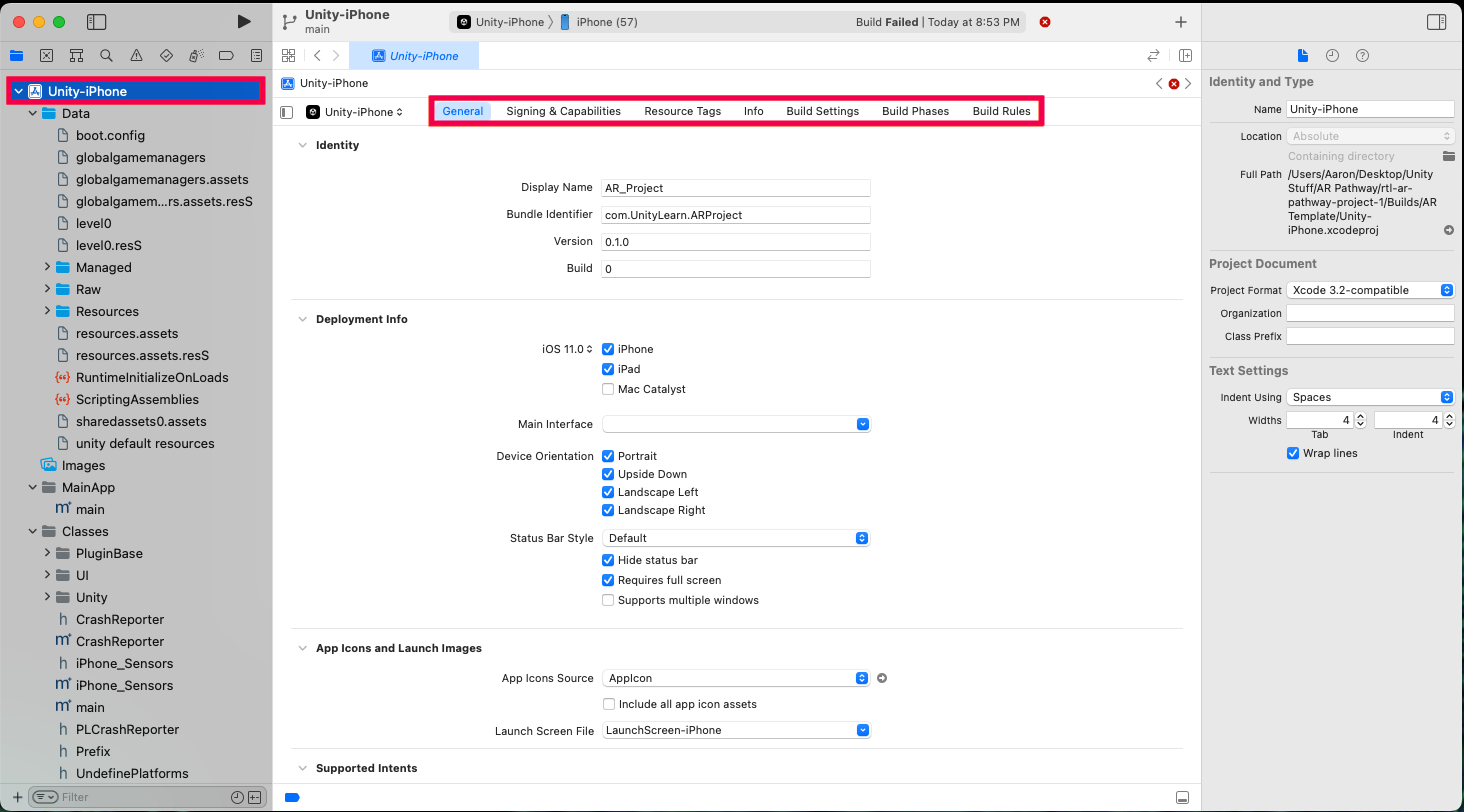Click the plus button in toolbar

(1181, 22)
